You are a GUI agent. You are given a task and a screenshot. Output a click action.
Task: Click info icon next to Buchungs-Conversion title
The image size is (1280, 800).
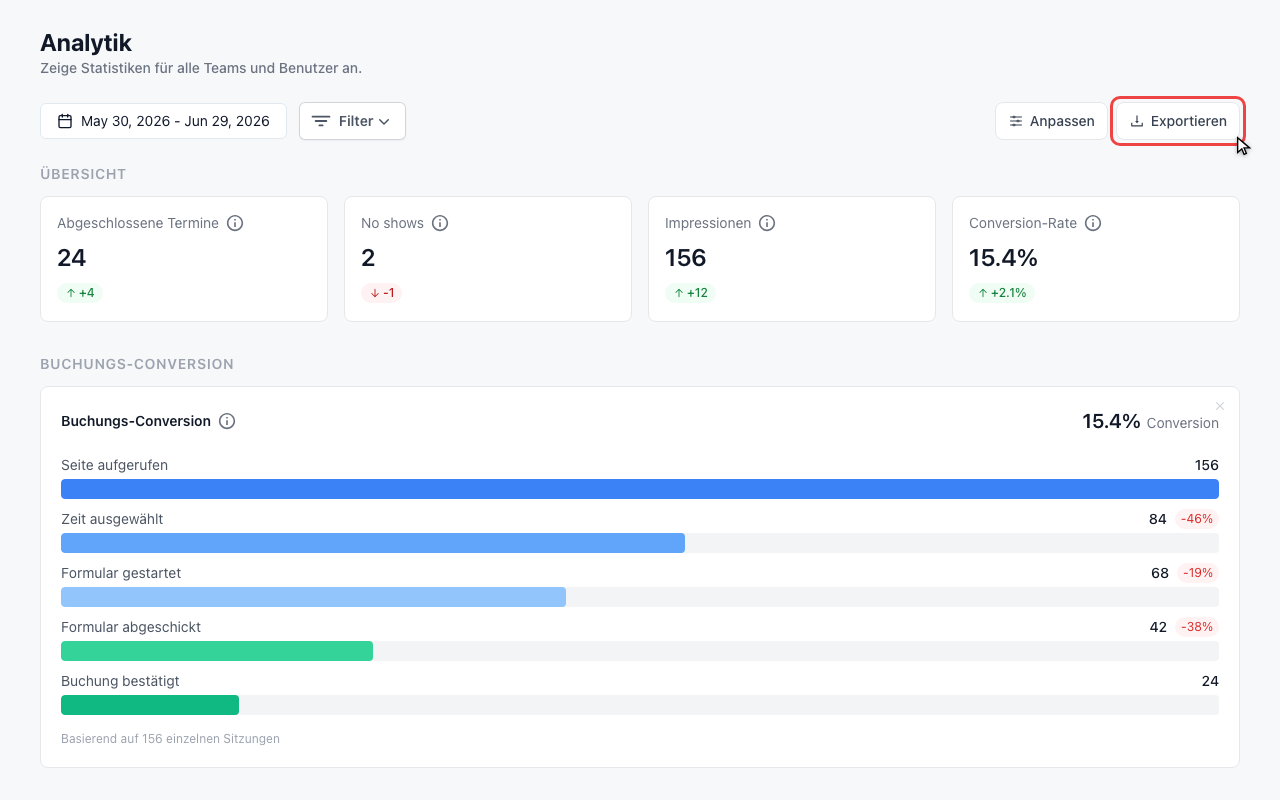pos(227,421)
